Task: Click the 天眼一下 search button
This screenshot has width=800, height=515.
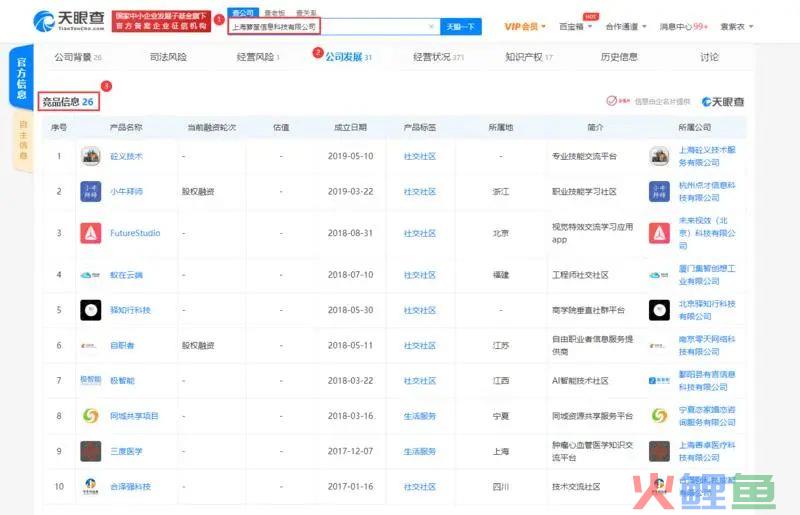Action: (x=461, y=27)
